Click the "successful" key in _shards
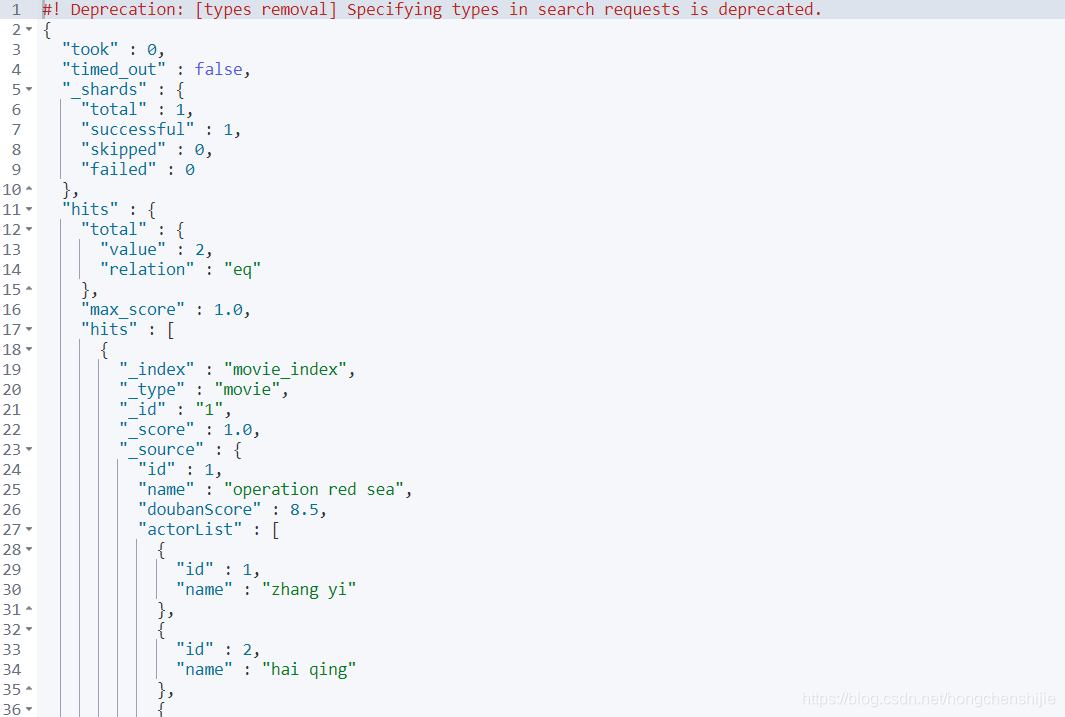 137,129
